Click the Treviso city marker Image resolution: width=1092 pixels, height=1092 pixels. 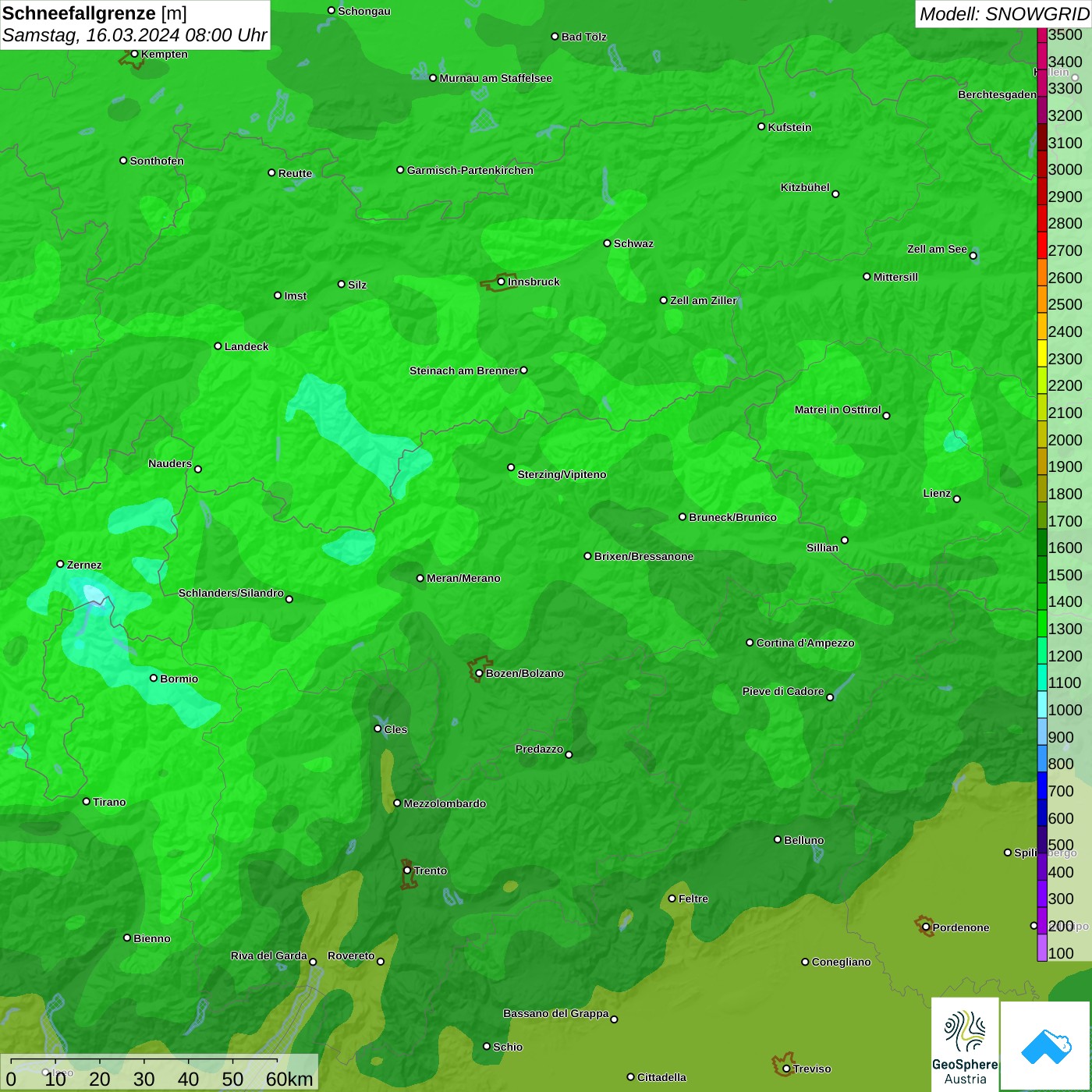(x=786, y=1069)
